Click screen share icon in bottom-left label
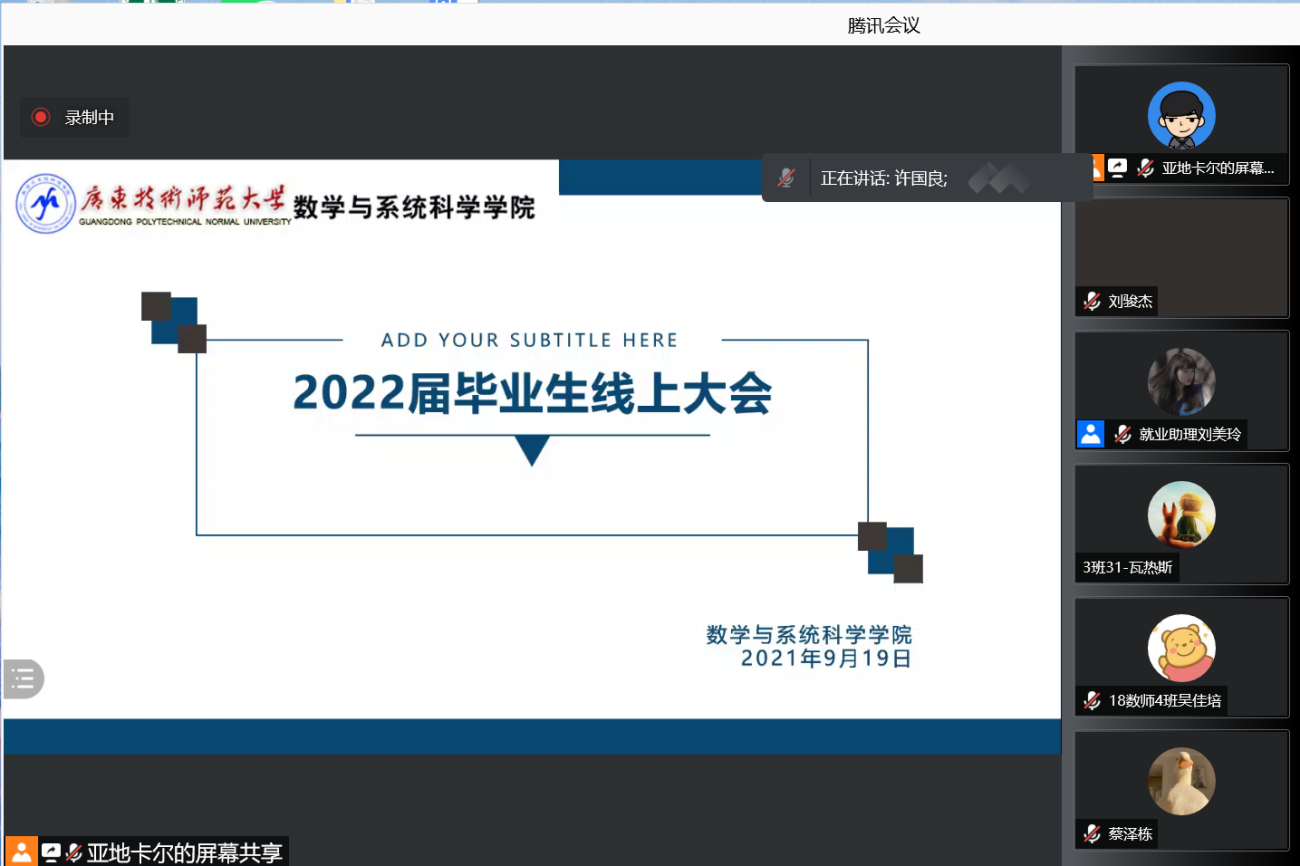 coord(51,853)
